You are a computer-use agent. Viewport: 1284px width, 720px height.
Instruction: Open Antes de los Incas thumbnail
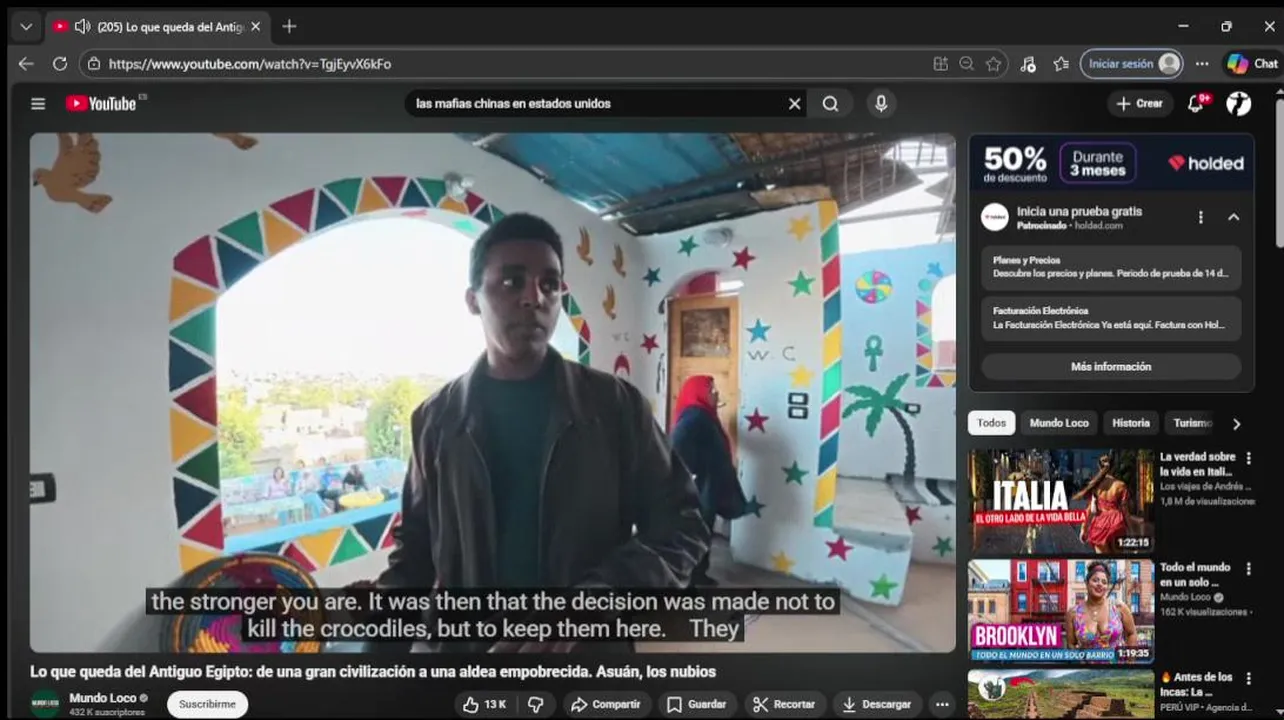1060,694
